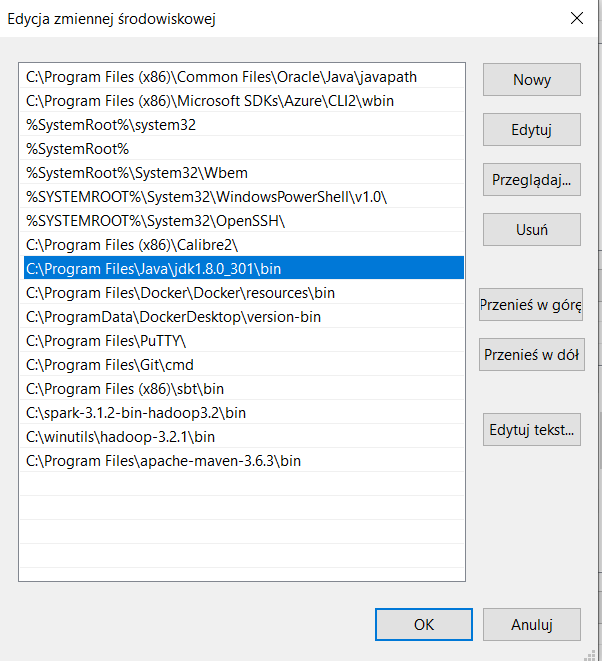Select the Git cmd path entry
The image size is (602, 661).
[x=110, y=365]
